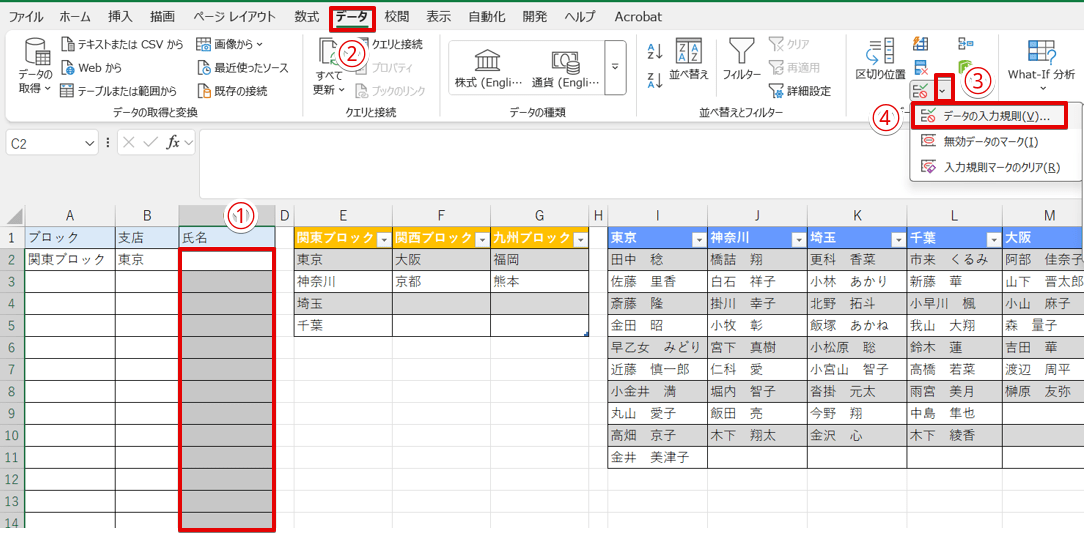The image size is (1092, 536).
Task: Select cell containing 早乙女 みどり
Action: [657, 347]
